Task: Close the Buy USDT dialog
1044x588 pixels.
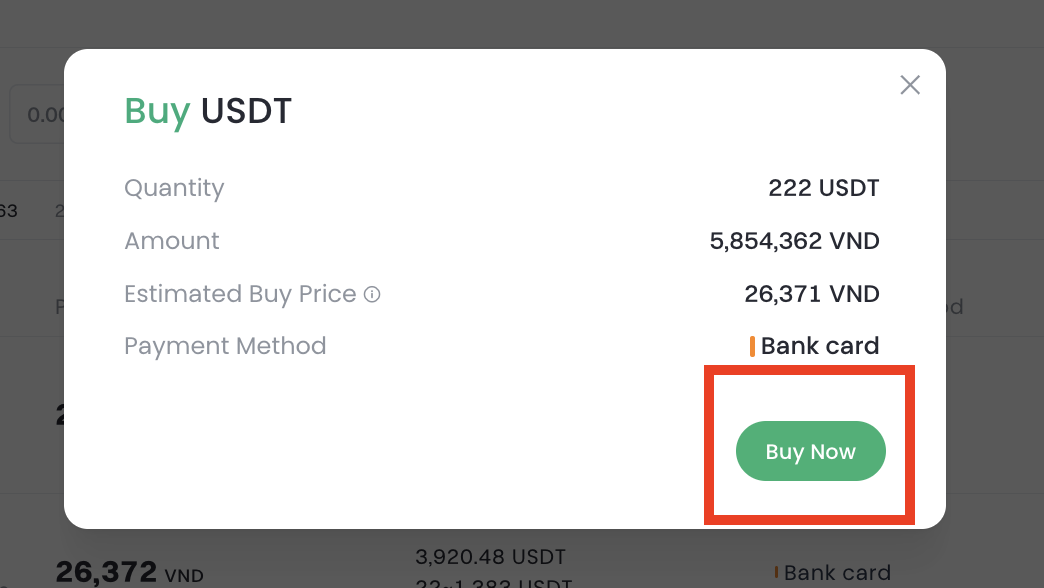Action: click(x=909, y=85)
